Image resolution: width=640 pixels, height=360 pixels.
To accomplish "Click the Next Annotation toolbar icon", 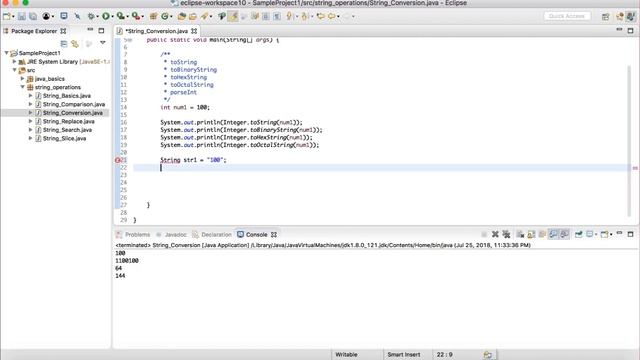I will click(289, 16).
